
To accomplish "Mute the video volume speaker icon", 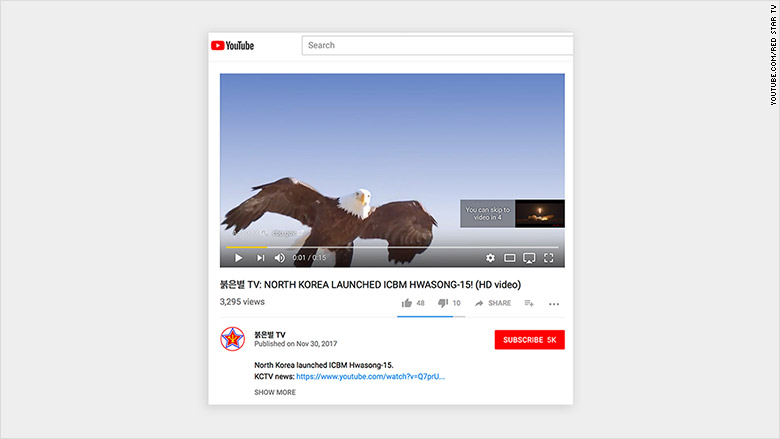I will pyautogui.click(x=280, y=258).
